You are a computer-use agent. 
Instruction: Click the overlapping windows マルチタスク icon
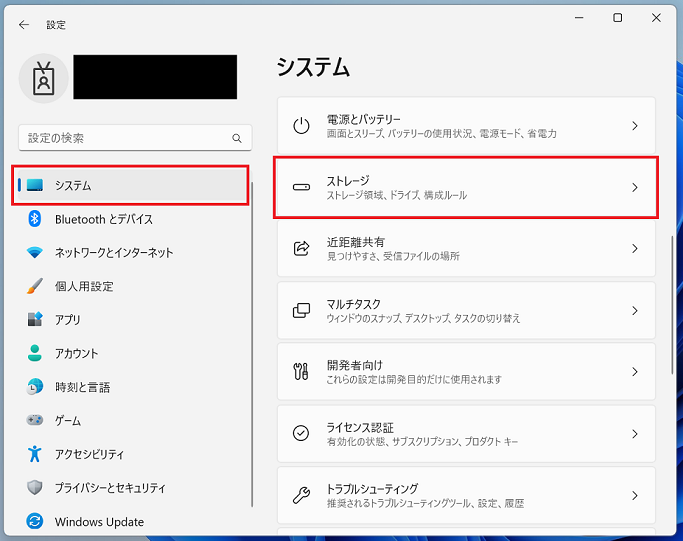click(x=301, y=311)
